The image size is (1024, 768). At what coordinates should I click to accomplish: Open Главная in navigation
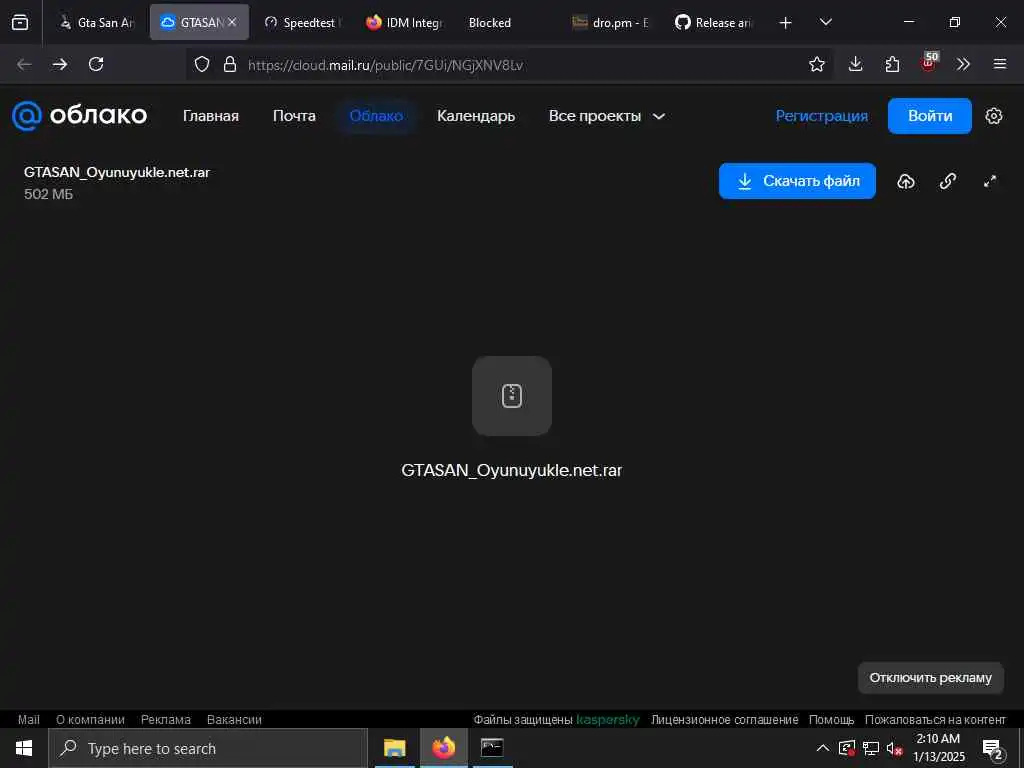tap(210, 116)
